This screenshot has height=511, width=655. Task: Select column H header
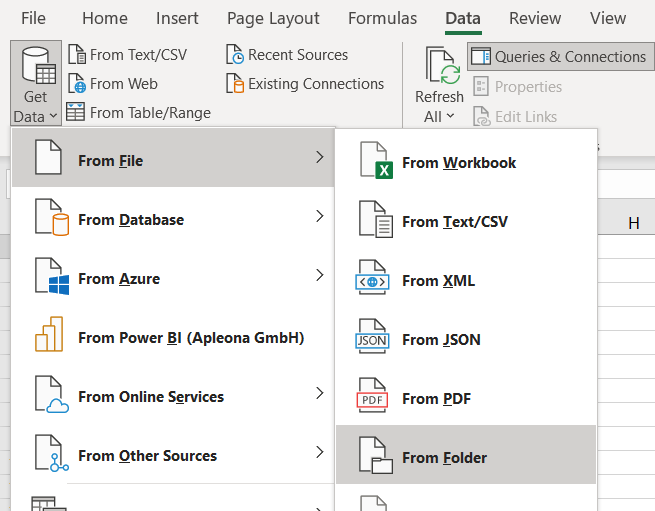point(633,223)
